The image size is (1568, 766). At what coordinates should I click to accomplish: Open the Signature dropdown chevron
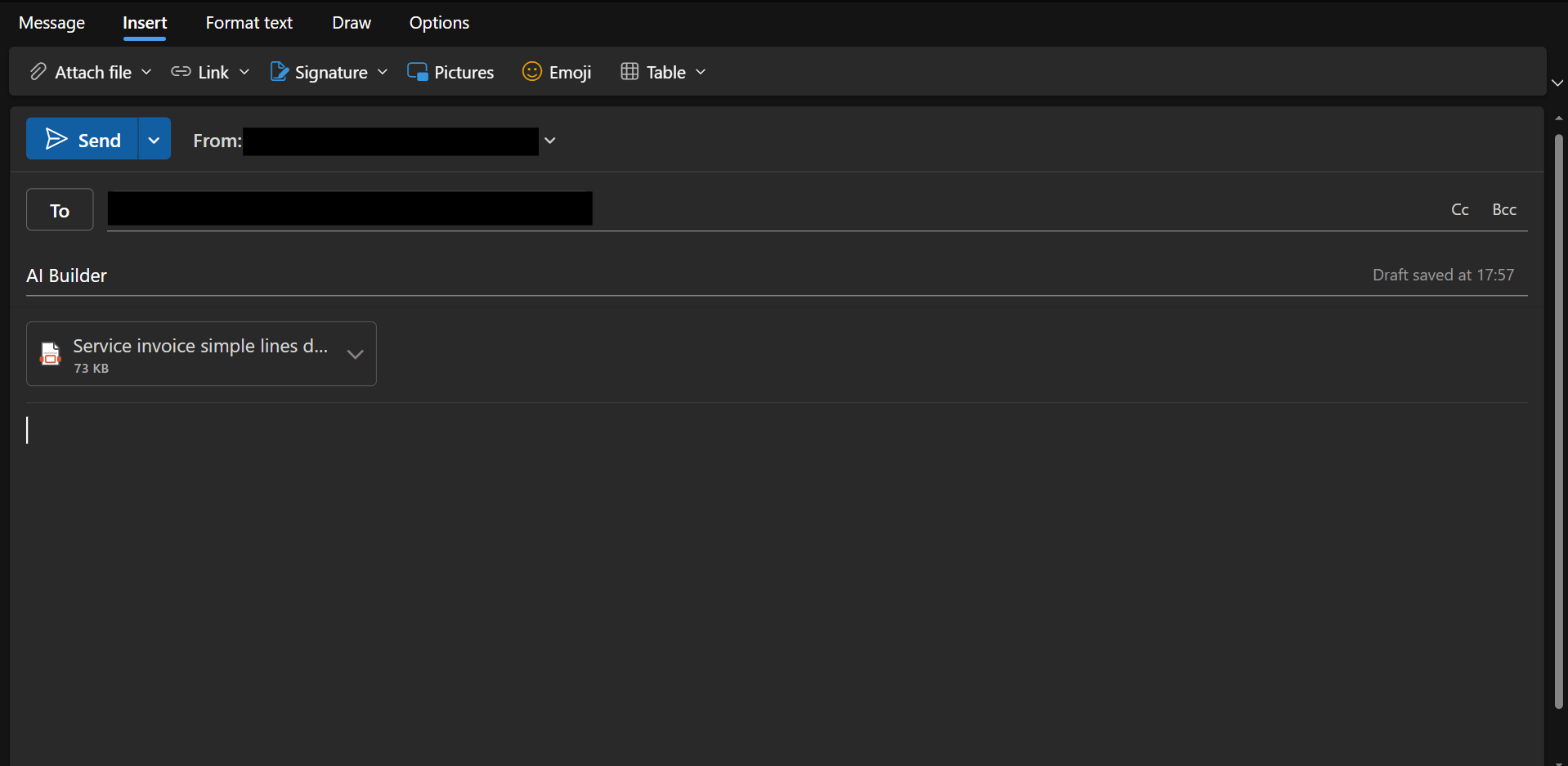(383, 72)
